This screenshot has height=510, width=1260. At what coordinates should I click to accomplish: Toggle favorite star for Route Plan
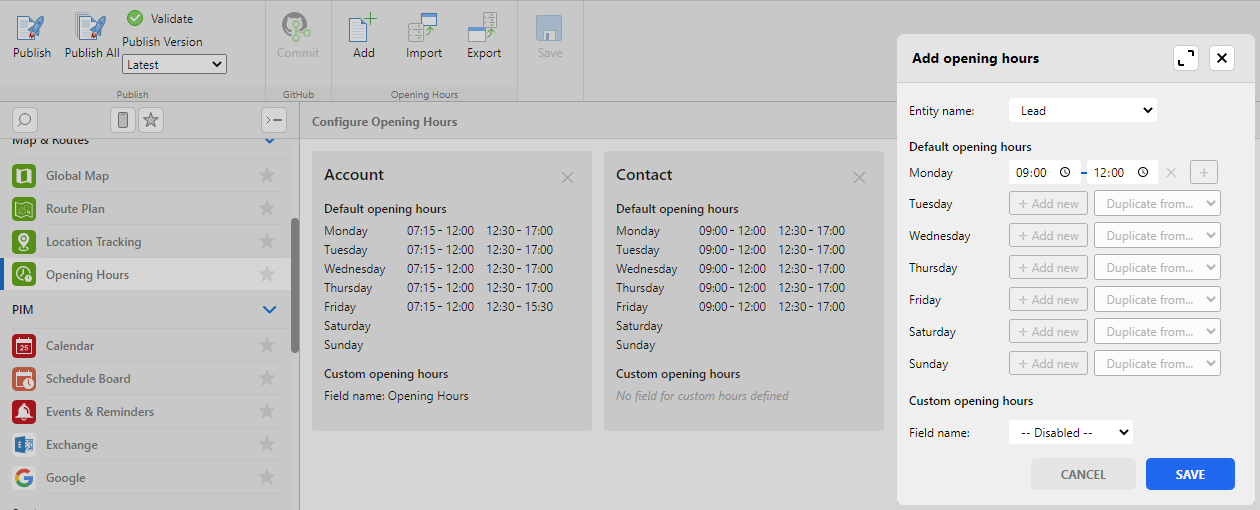(x=267, y=209)
